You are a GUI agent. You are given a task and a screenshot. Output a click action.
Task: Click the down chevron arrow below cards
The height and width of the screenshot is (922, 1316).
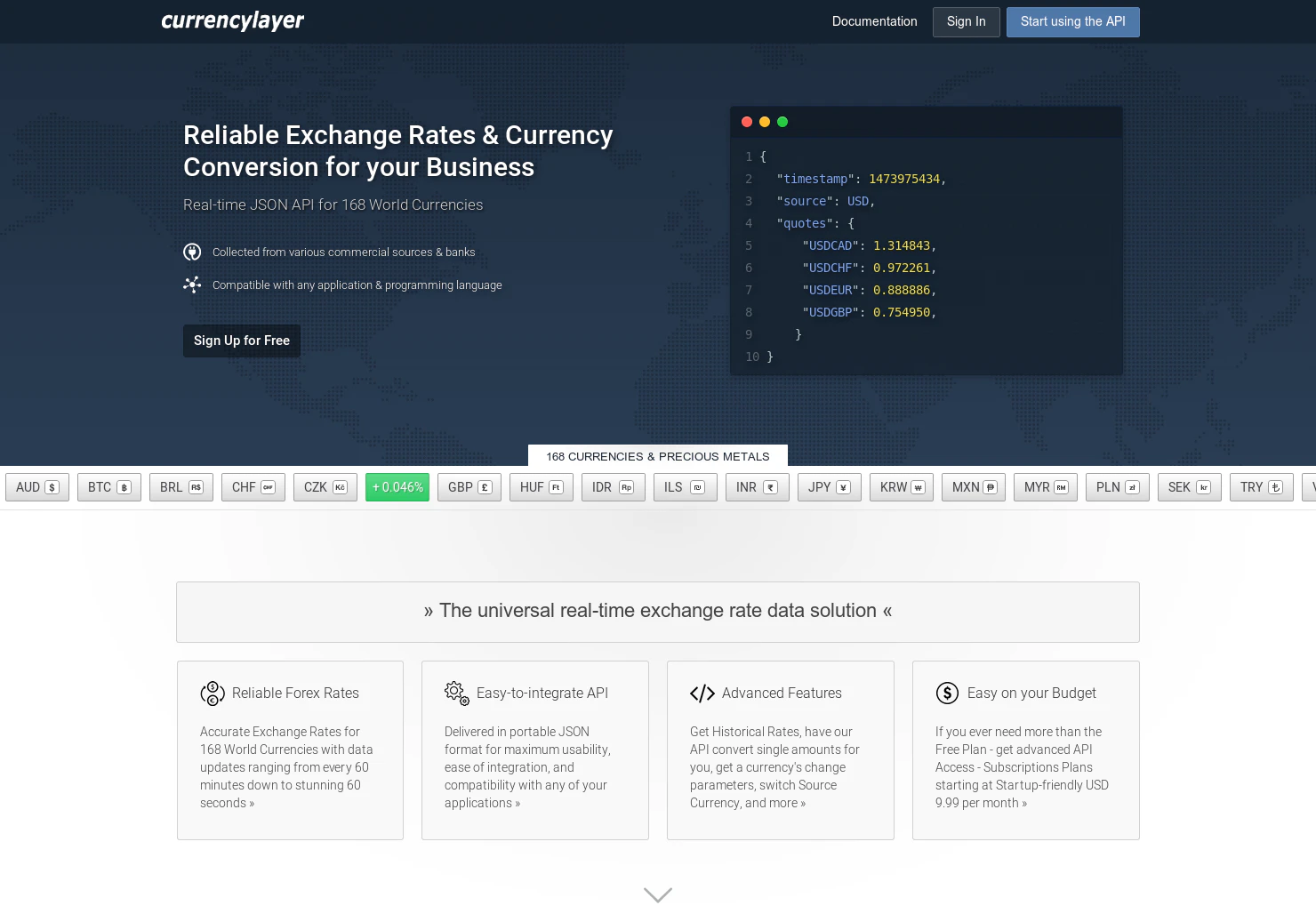658,894
